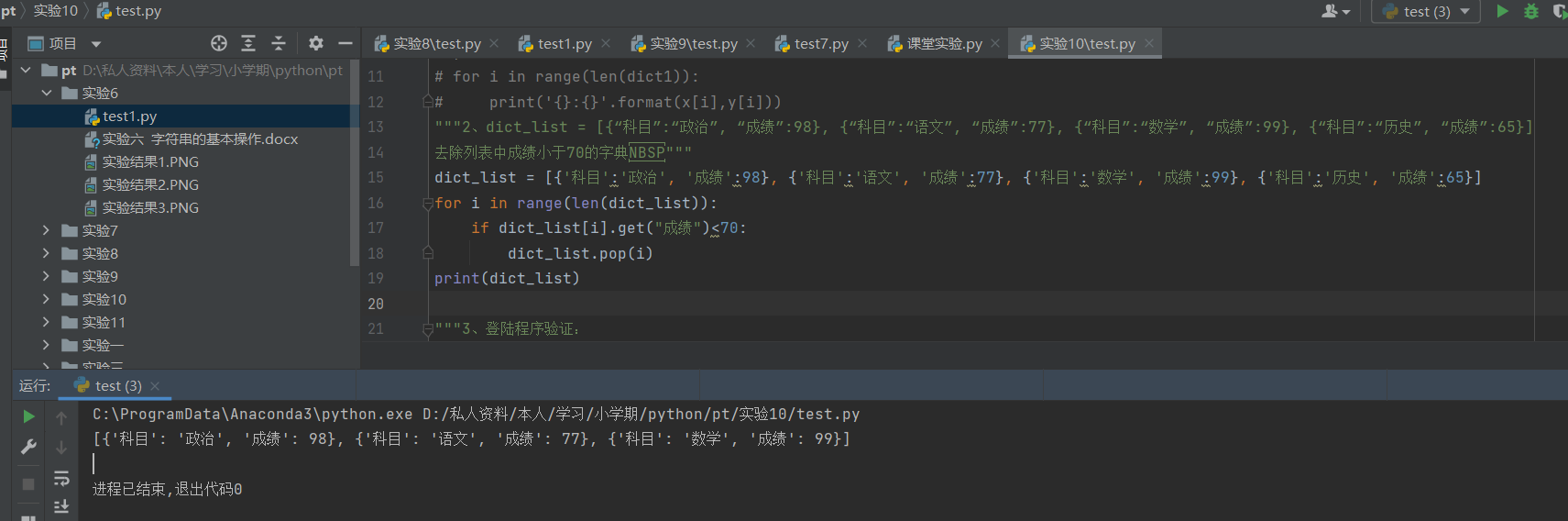Start debugging with the green bug icon
The height and width of the screenshot is (521, 1568).
[1530, 11]
